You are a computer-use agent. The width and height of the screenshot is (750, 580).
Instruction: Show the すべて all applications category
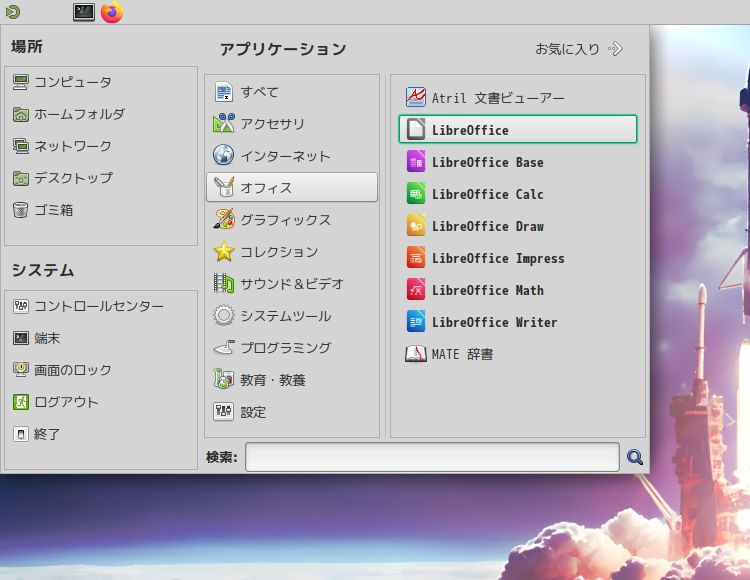tap(292, 91)
